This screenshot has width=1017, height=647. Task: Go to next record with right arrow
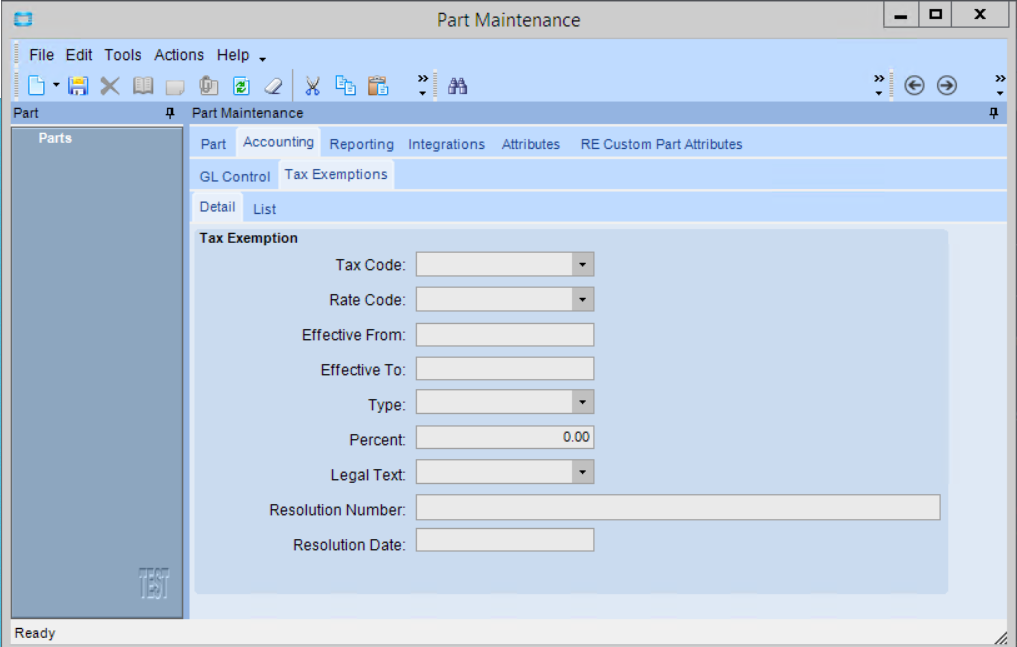coord(946,85)
